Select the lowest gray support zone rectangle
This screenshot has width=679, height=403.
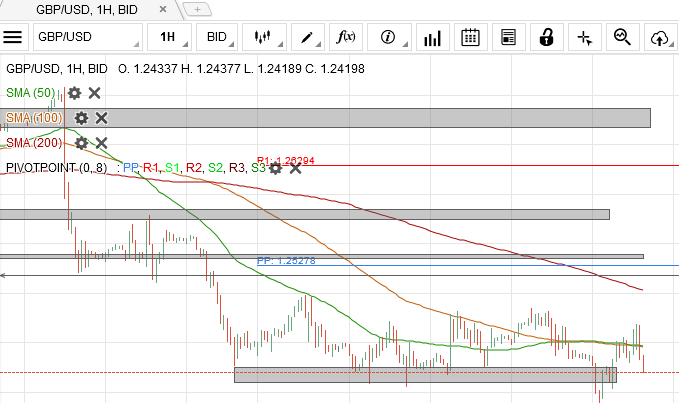pos(425,375)
